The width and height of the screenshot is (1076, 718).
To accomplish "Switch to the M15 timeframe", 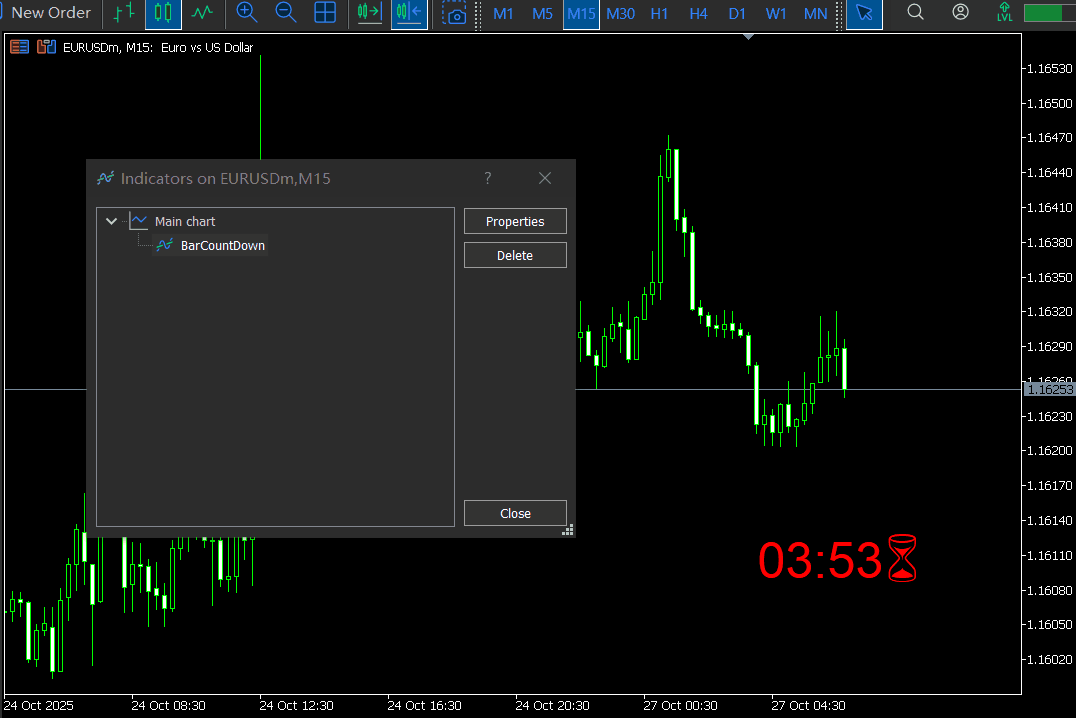I will click(581, 14).
